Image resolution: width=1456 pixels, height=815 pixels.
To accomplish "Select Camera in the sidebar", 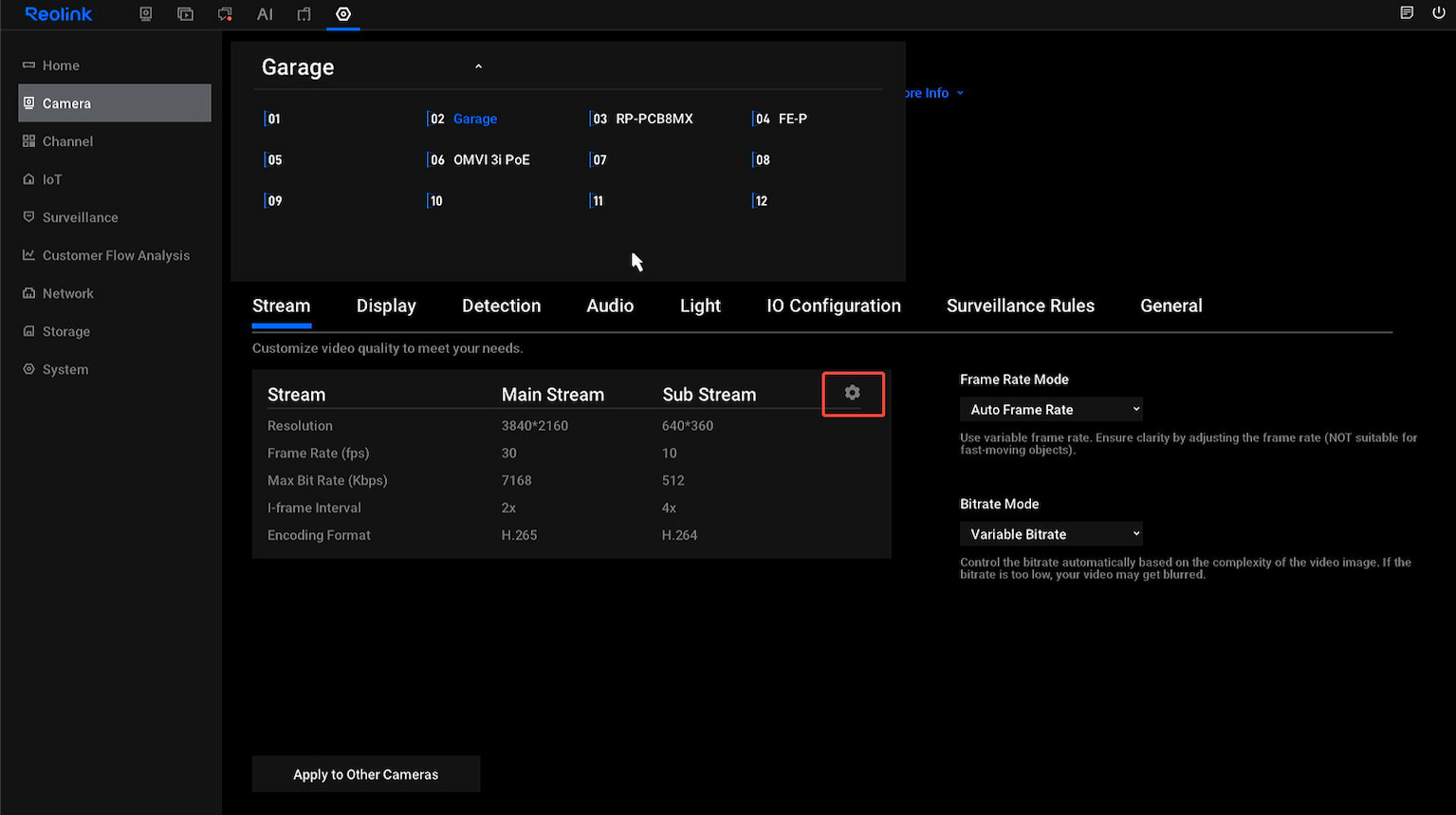I will click(114, 102).
